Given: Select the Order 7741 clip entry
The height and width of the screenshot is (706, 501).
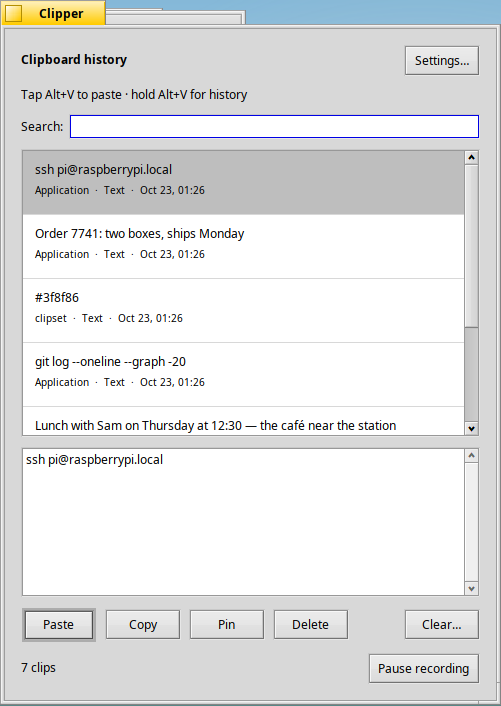Looking at the screenshot, I should 244,247.
